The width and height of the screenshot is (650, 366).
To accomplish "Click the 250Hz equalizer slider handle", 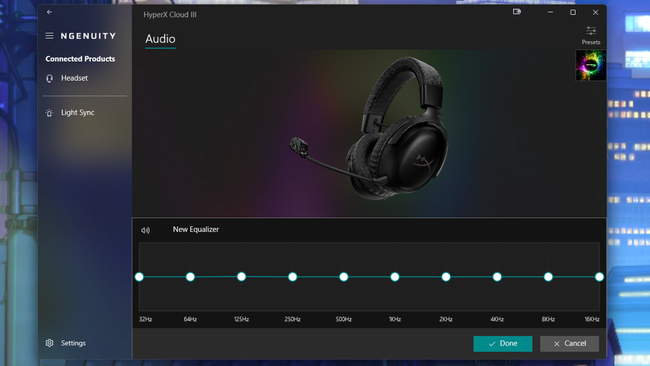I will pos(293,276).
